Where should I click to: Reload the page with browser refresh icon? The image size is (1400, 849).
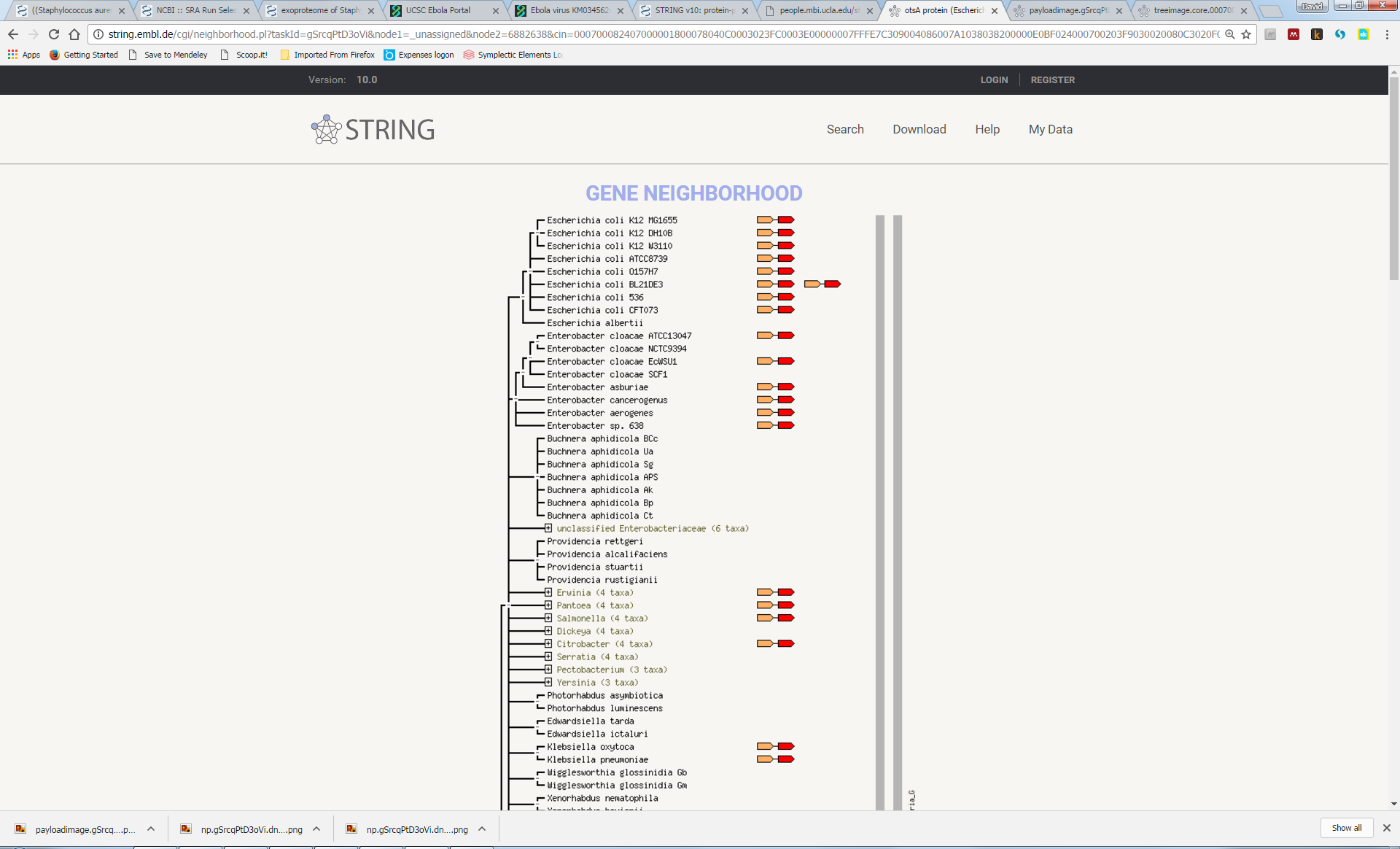(x=54, y=34)
